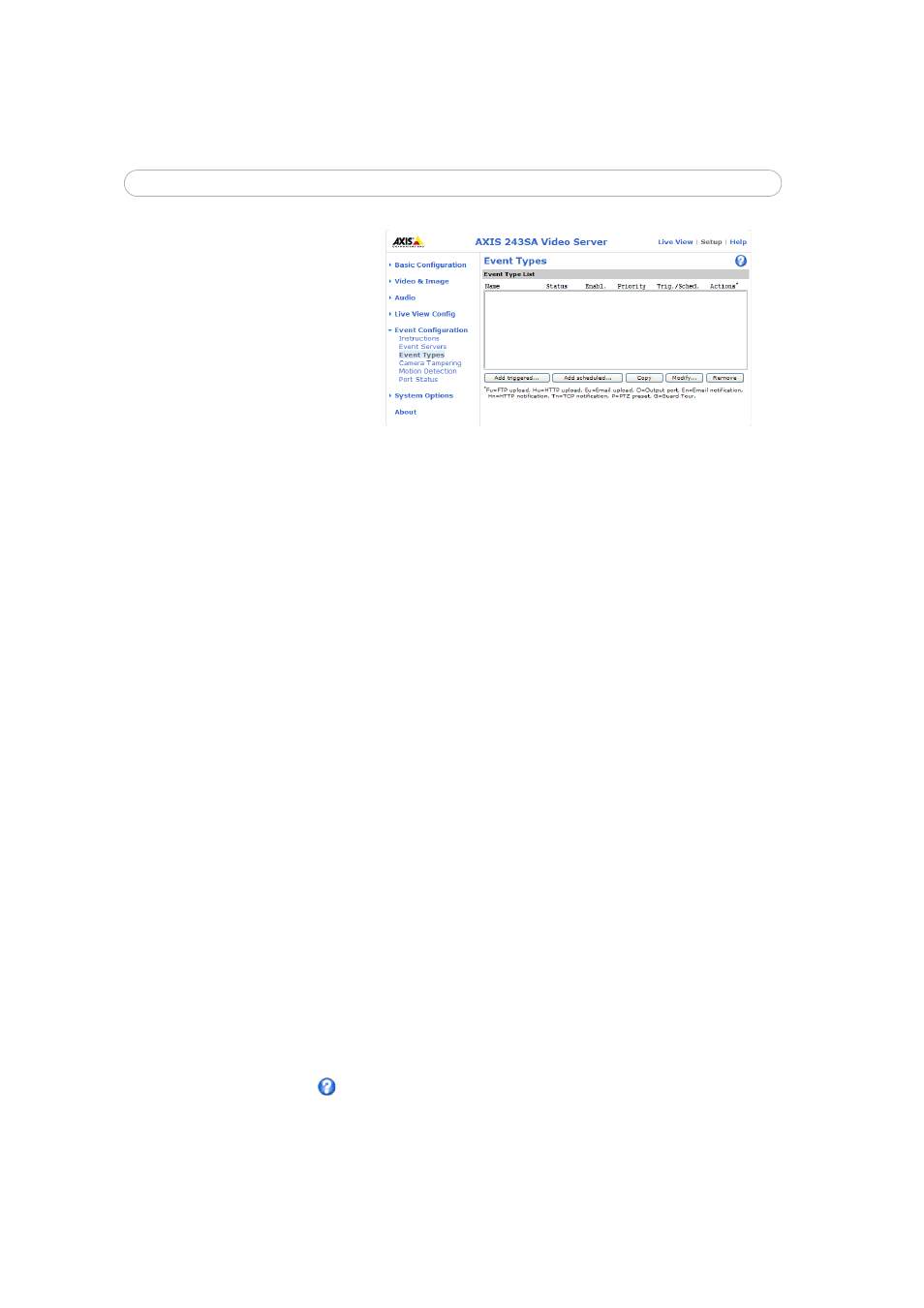The width and height of the screenshot is (924, 1308).
Task: Click the Name column header
Action: click(492, 287)
